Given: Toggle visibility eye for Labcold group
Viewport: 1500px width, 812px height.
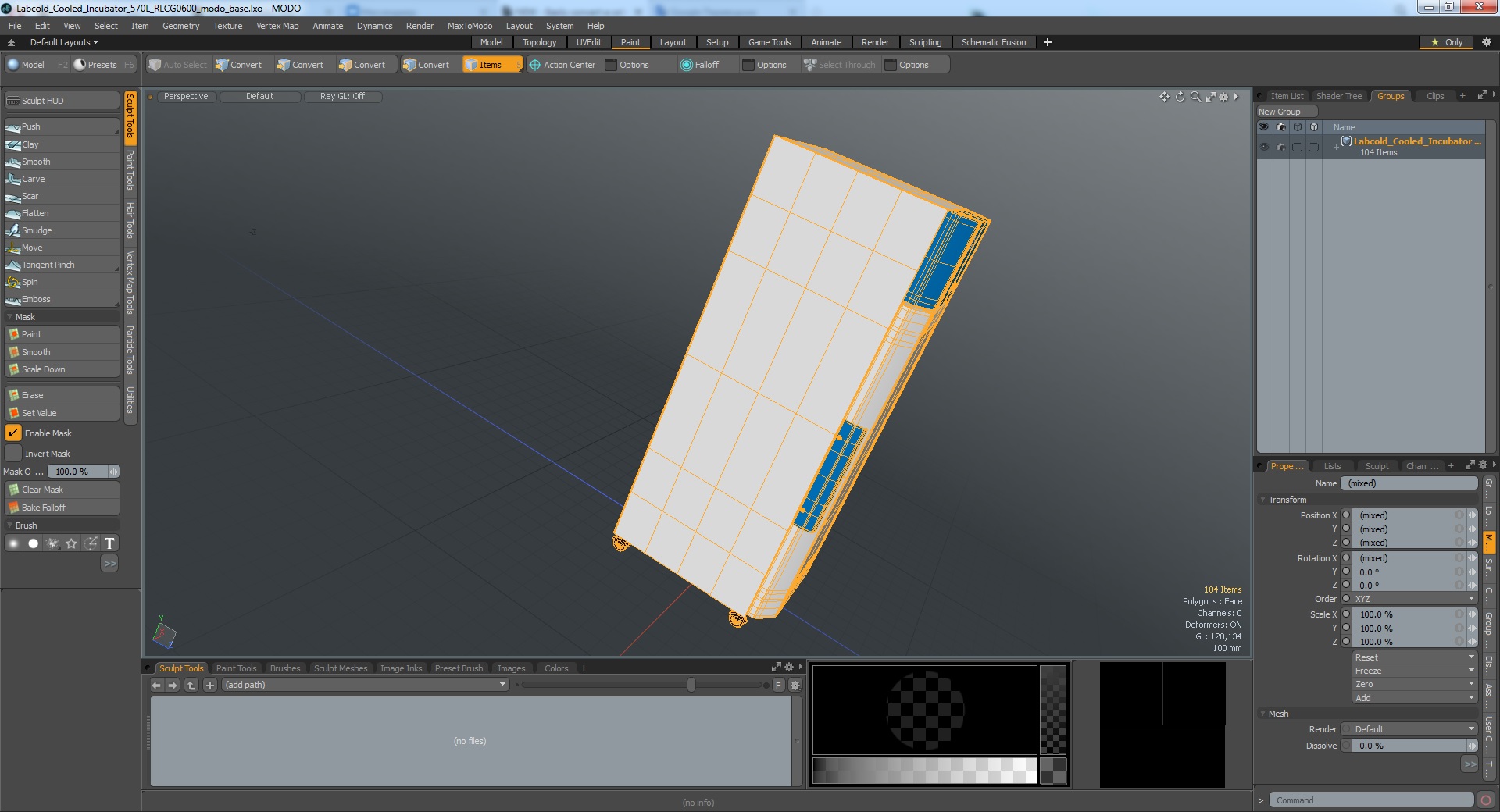Looking at the screenshot, I should [x=1264, y=147].
